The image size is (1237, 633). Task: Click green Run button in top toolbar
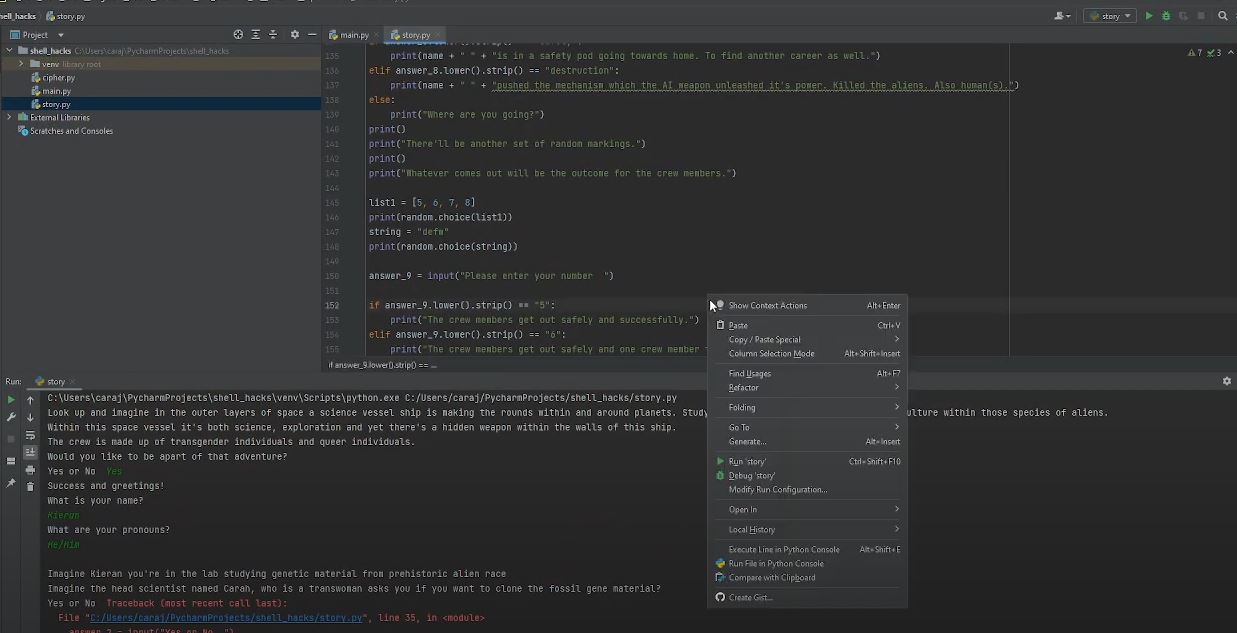1149,16
